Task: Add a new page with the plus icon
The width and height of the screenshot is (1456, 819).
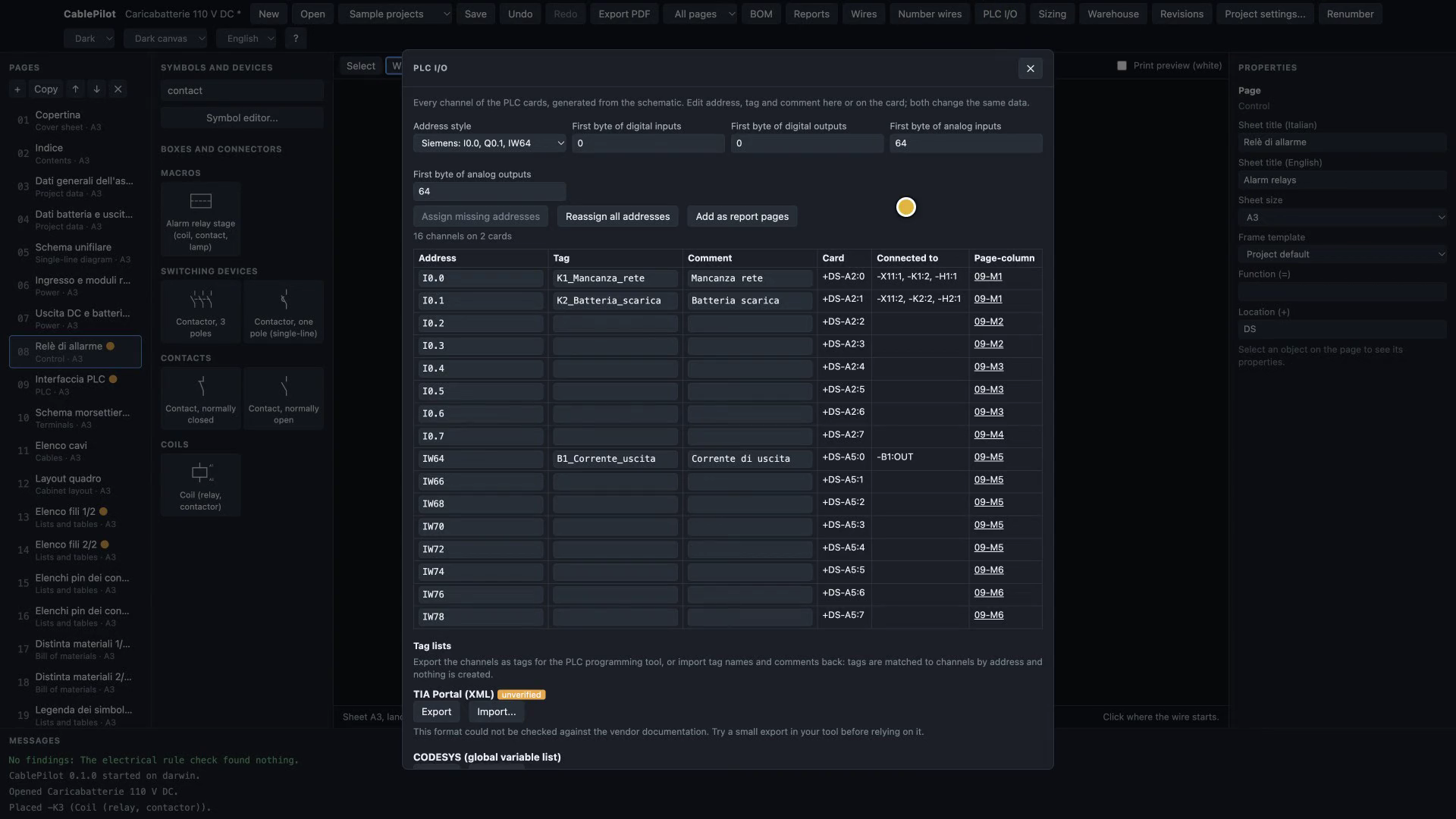Action: pyautogui.click(x=17, y=89)
